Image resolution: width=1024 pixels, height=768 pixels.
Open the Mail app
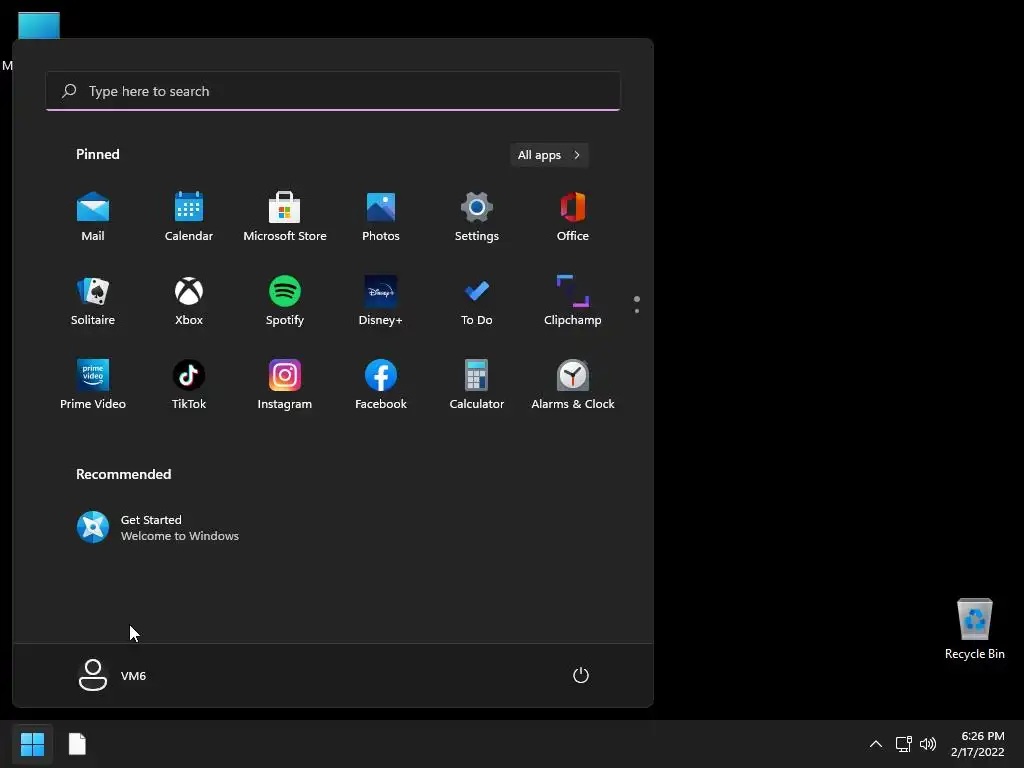(93, 217)
